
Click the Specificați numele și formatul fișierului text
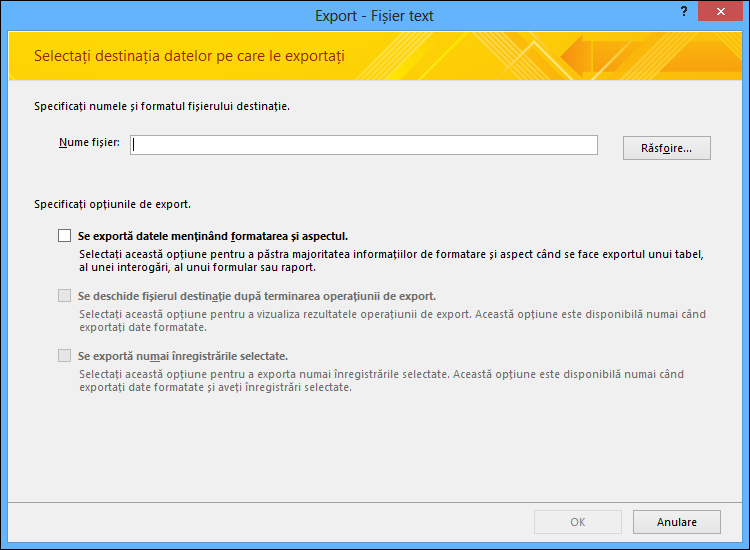162,106
